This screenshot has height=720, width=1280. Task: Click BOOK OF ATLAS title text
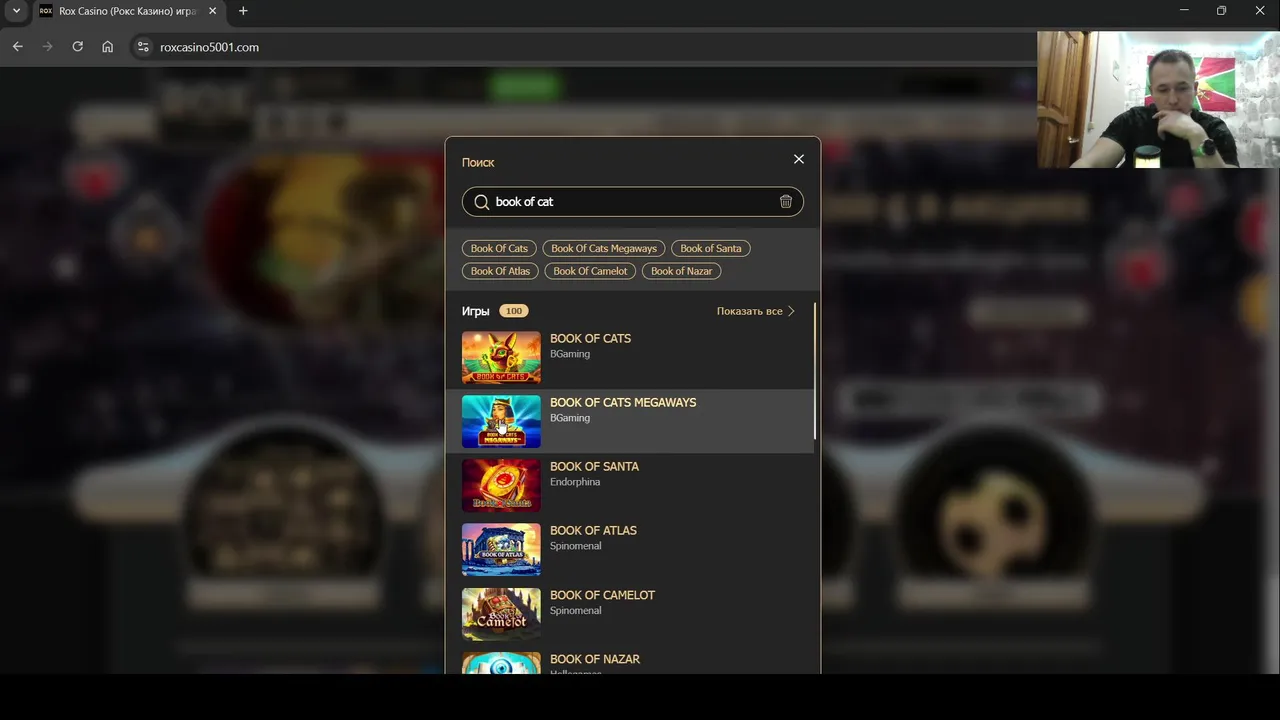pyautogui.click(x=593, y=531)
